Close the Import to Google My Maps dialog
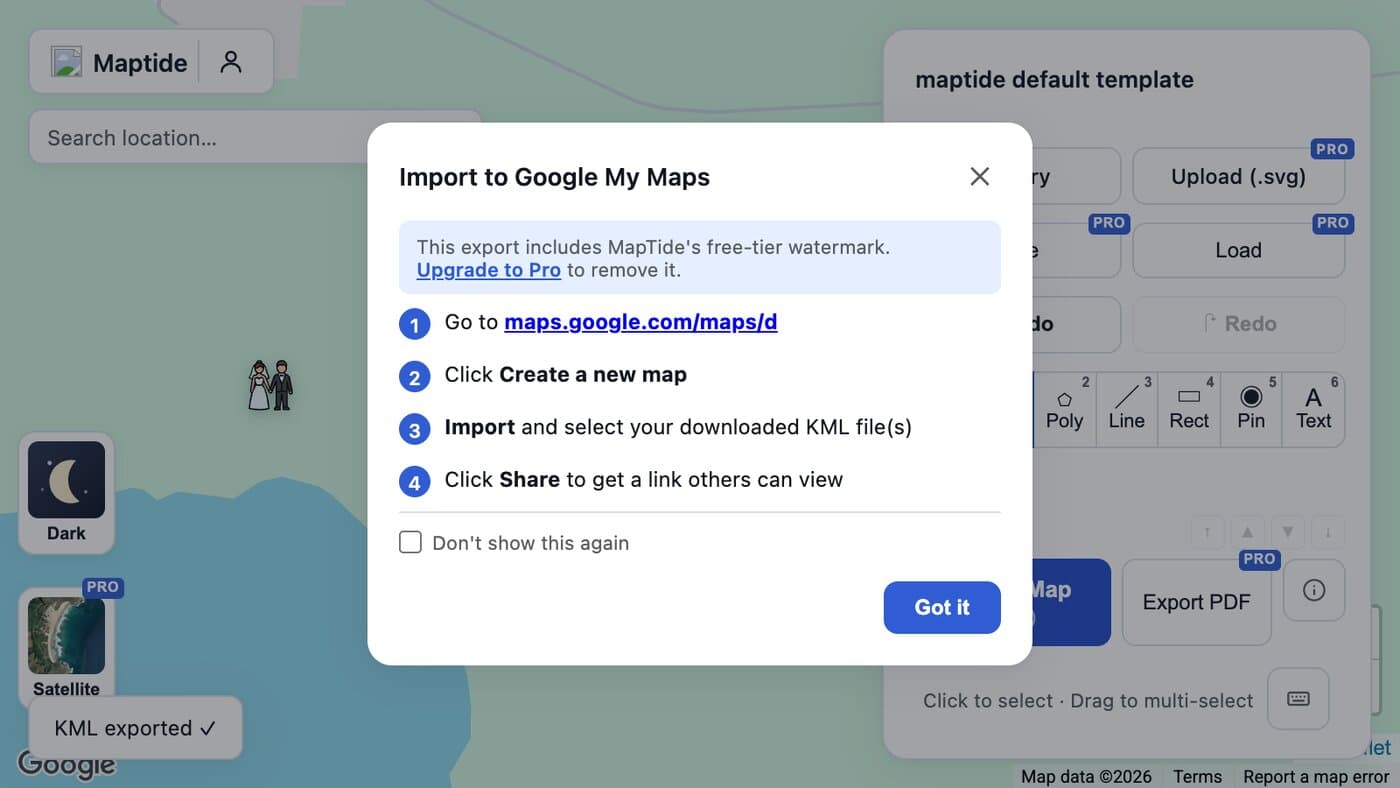 (x=979, y=177)
